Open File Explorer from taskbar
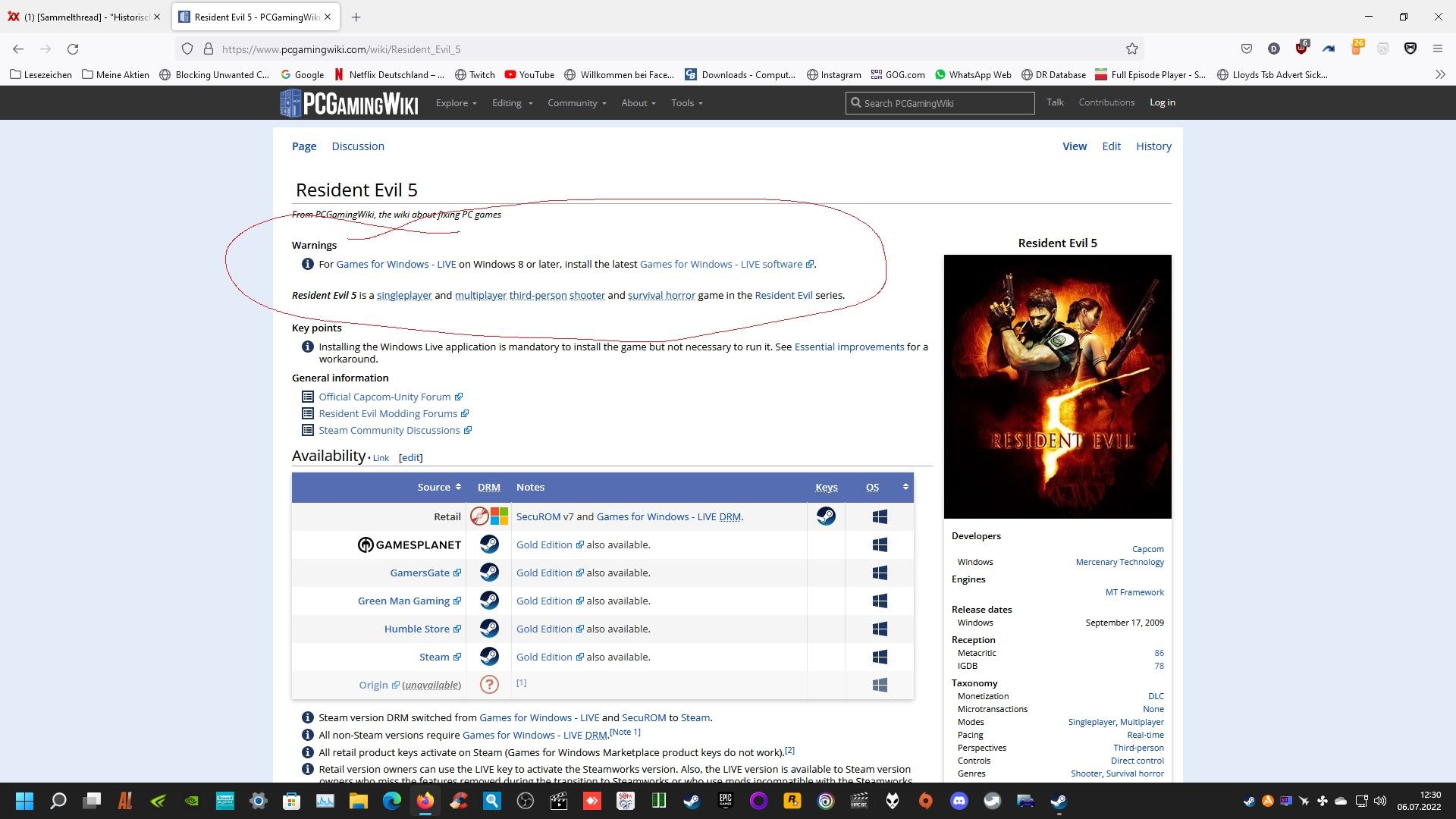Screen dimensions: 1456x819 click(x=359, y=801)
